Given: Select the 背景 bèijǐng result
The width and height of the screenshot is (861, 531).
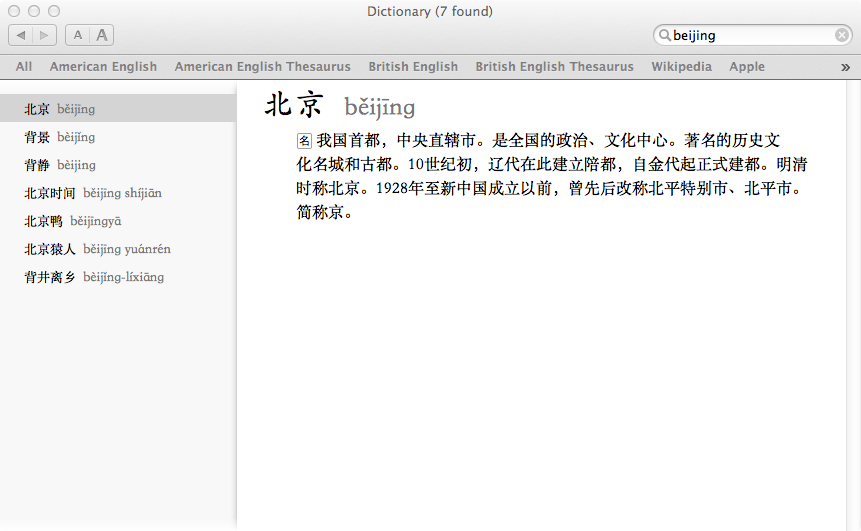Looking at the screenshot, I should [118, 137].
